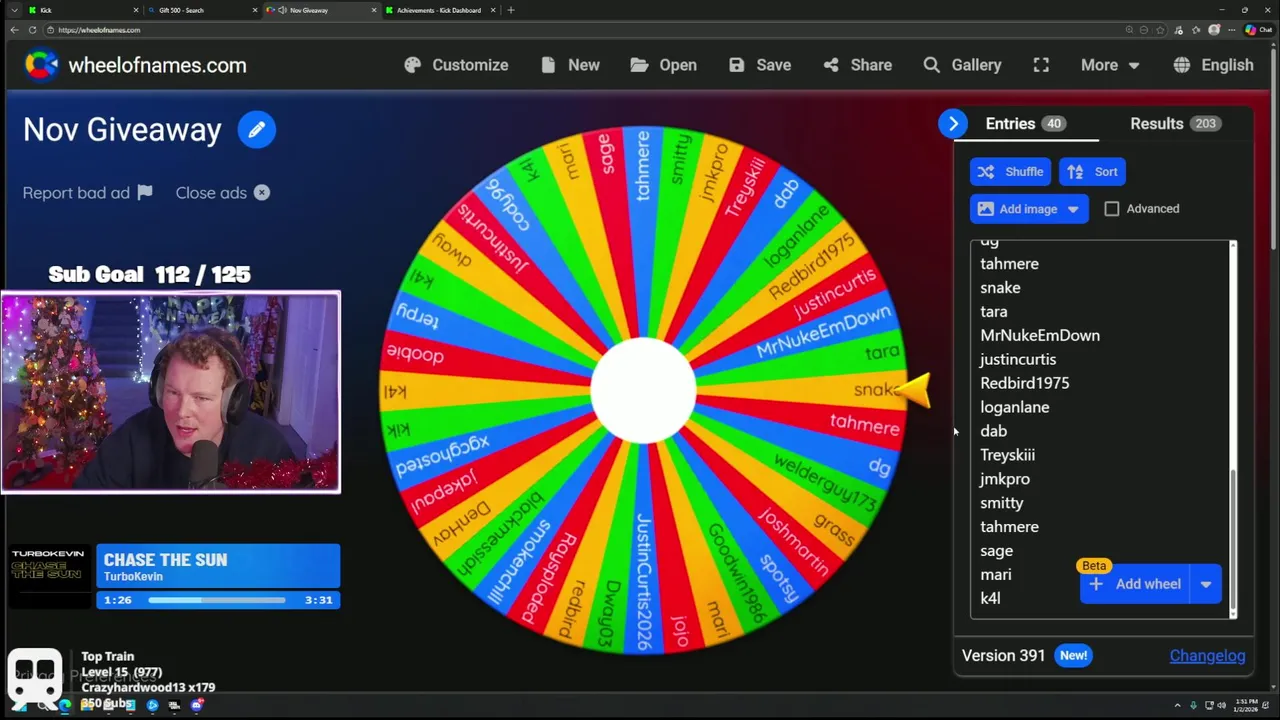This screenshot has width=1280, height=720.
Task: Spin the wheel at center hub
Action: [643, 391]
